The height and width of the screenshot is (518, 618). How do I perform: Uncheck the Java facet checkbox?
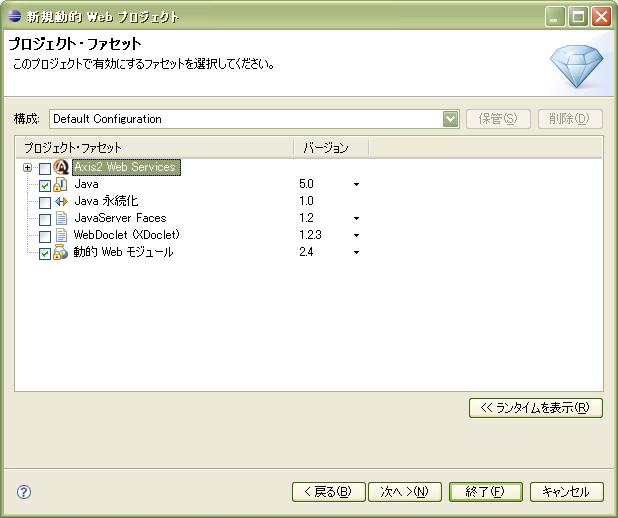point(44,186)
